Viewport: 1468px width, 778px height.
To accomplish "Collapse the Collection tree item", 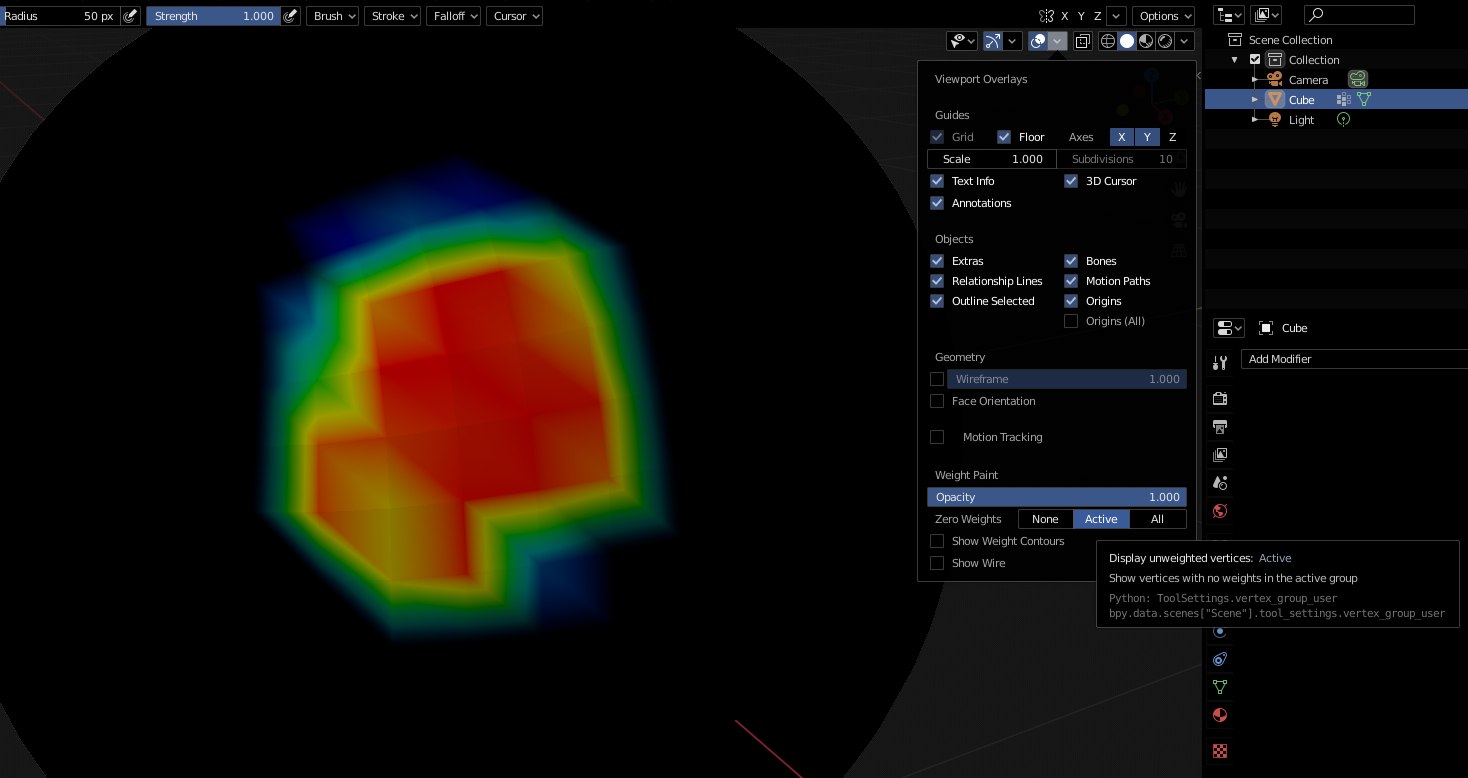I will point(1235,59).
